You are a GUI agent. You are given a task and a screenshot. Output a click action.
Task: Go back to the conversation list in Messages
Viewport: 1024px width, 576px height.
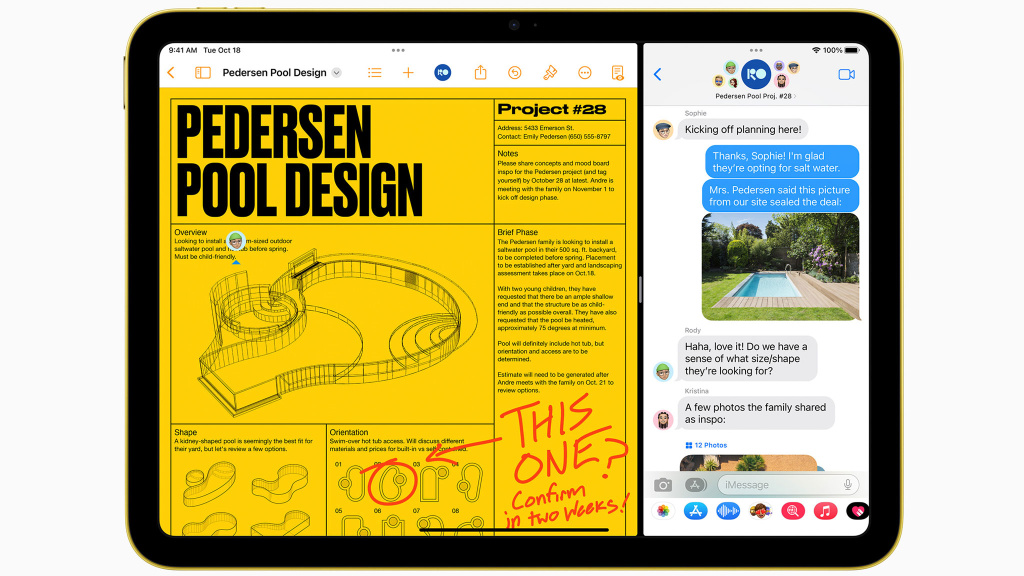(657, 73)
